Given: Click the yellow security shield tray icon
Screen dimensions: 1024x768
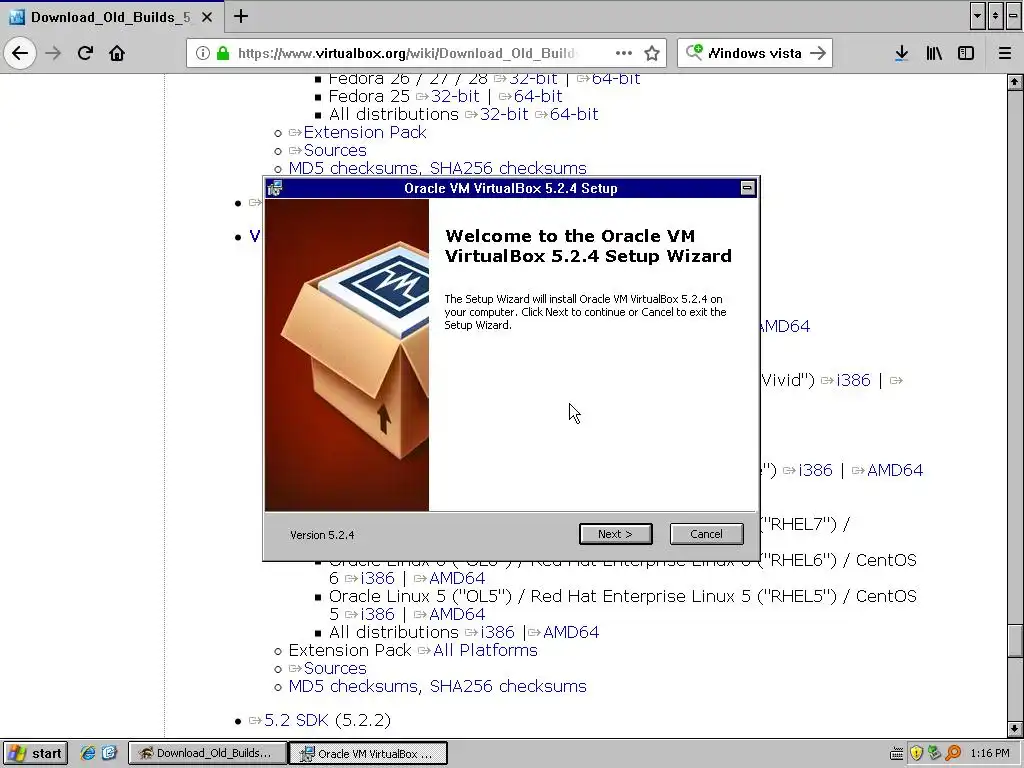Looking at the screenshot, I should 916,754.
